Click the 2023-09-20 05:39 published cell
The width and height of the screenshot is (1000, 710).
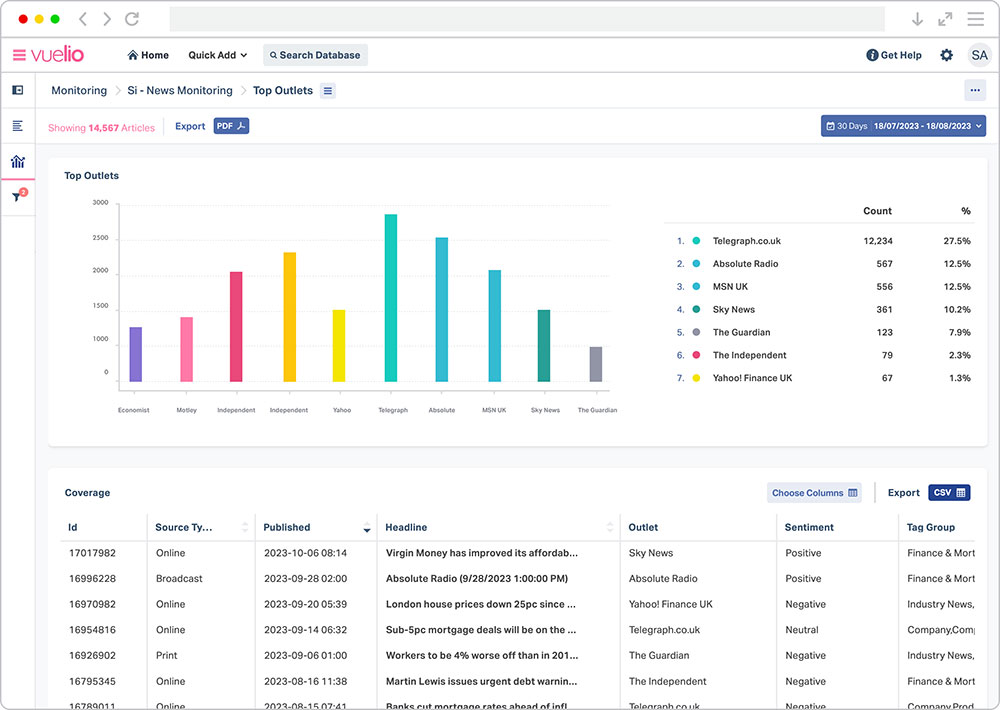(x=305, y=604)
